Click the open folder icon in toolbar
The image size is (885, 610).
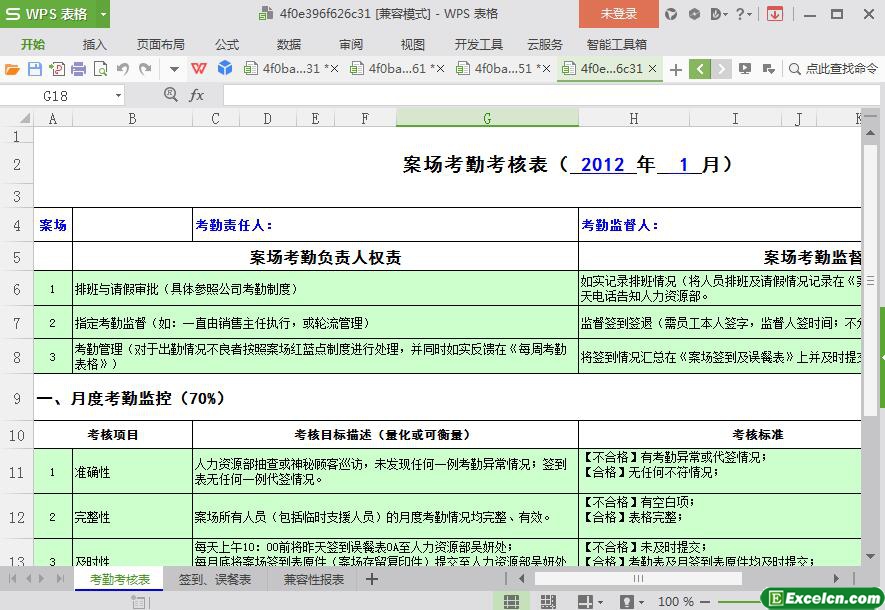tap(12, 69)
